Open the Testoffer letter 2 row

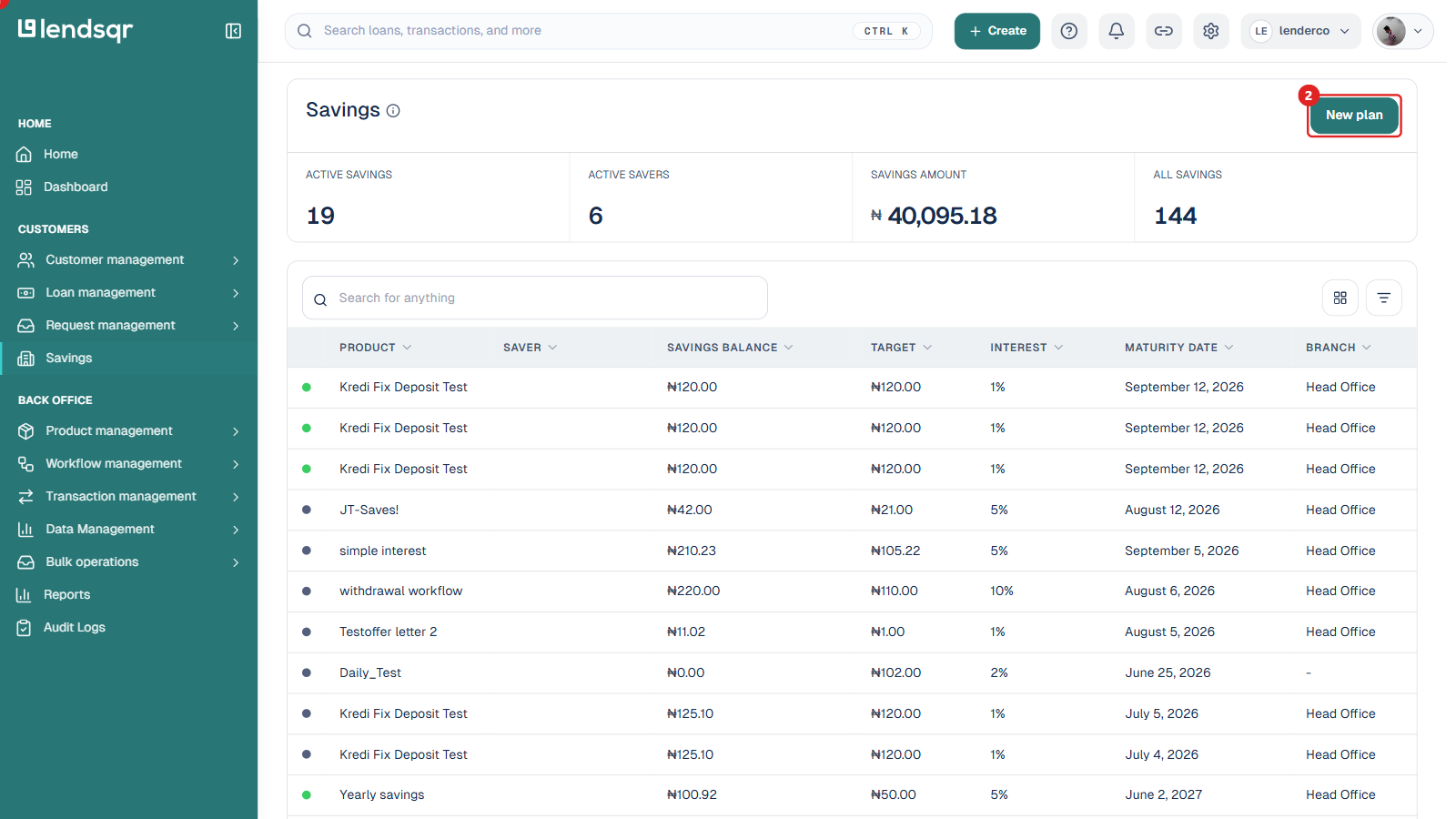coord(852,632)
